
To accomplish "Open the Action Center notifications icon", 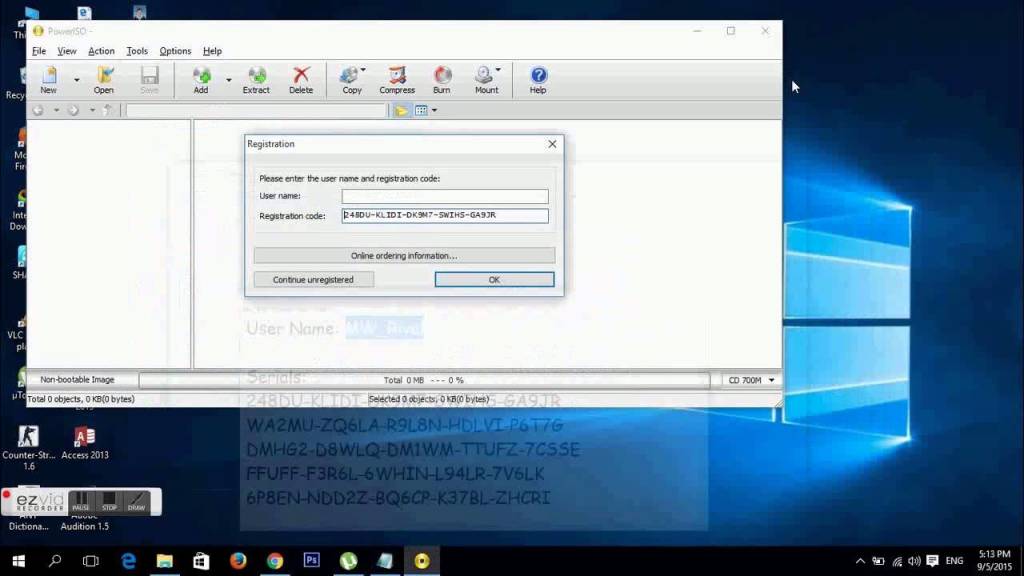I will [x=933, y=561].
